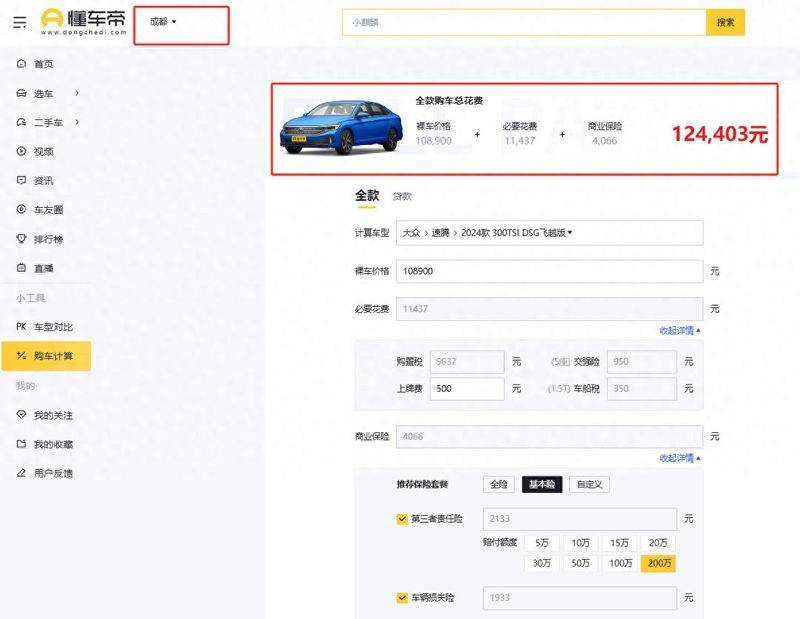800x619 pixels.
Task: Open 车型对比 tool in the sidebar
Action: pyautogui.click(x=53, y=327)
